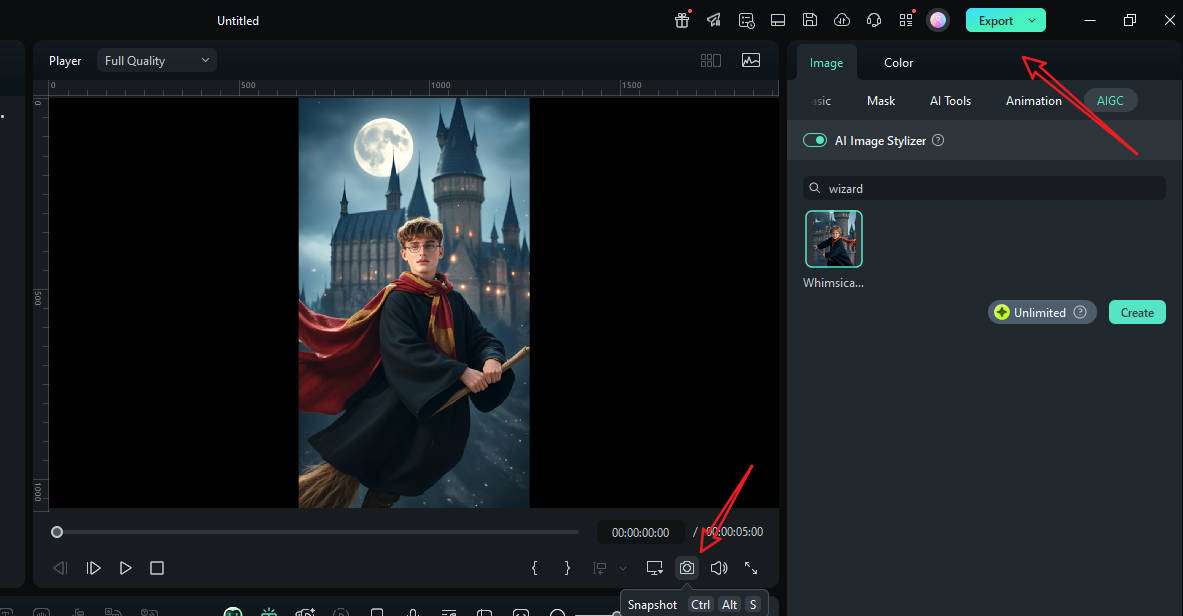The image size is (1183, 616).
Task: Click the current timecode 00:00:00:00
Action: (x=640, y=532)
